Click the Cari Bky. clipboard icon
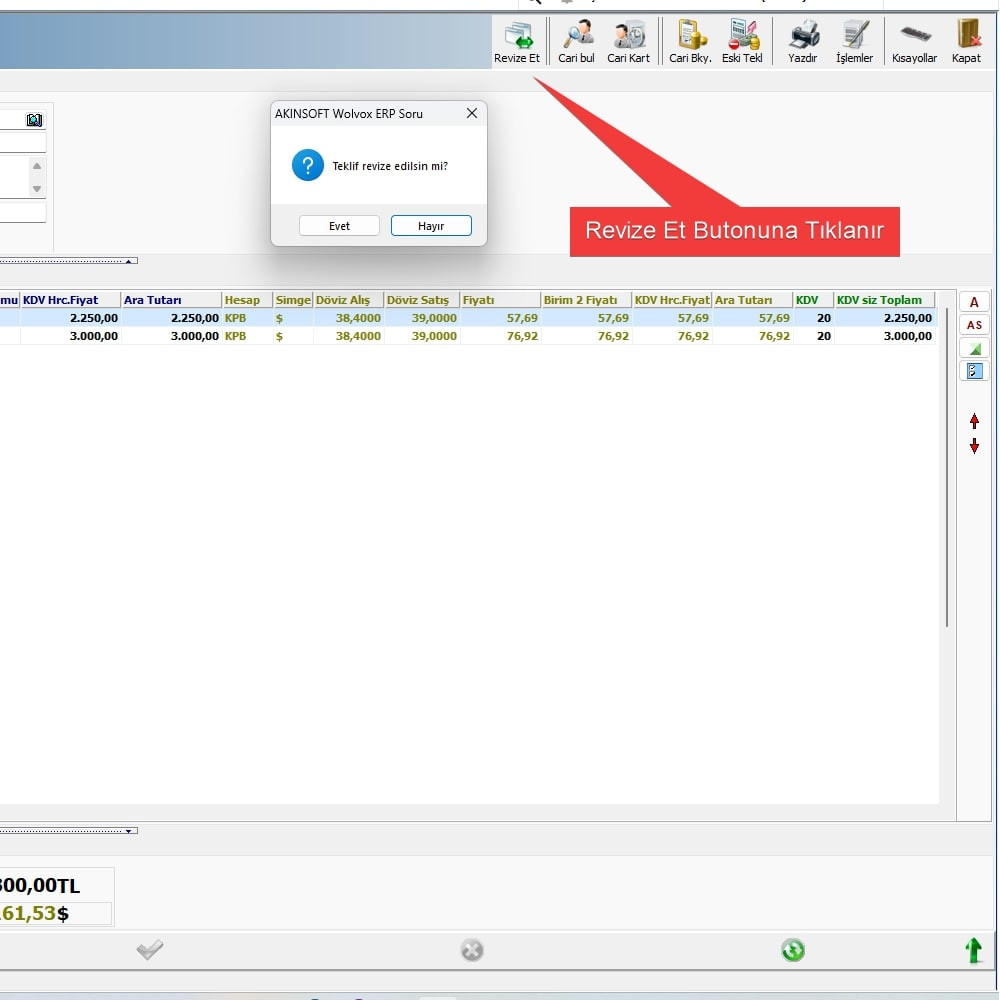1000x1000 pixels. tap(690, 38)
